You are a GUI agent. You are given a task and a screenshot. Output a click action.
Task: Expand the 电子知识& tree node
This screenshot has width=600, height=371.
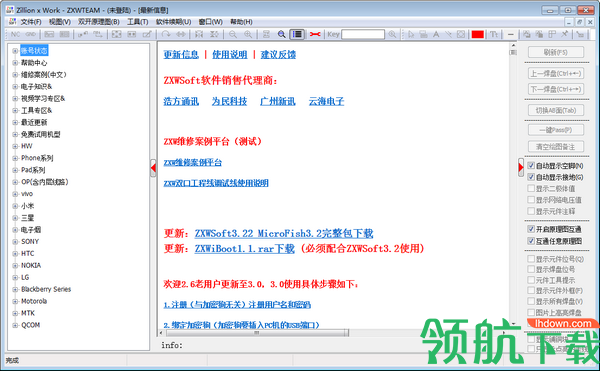15,86
